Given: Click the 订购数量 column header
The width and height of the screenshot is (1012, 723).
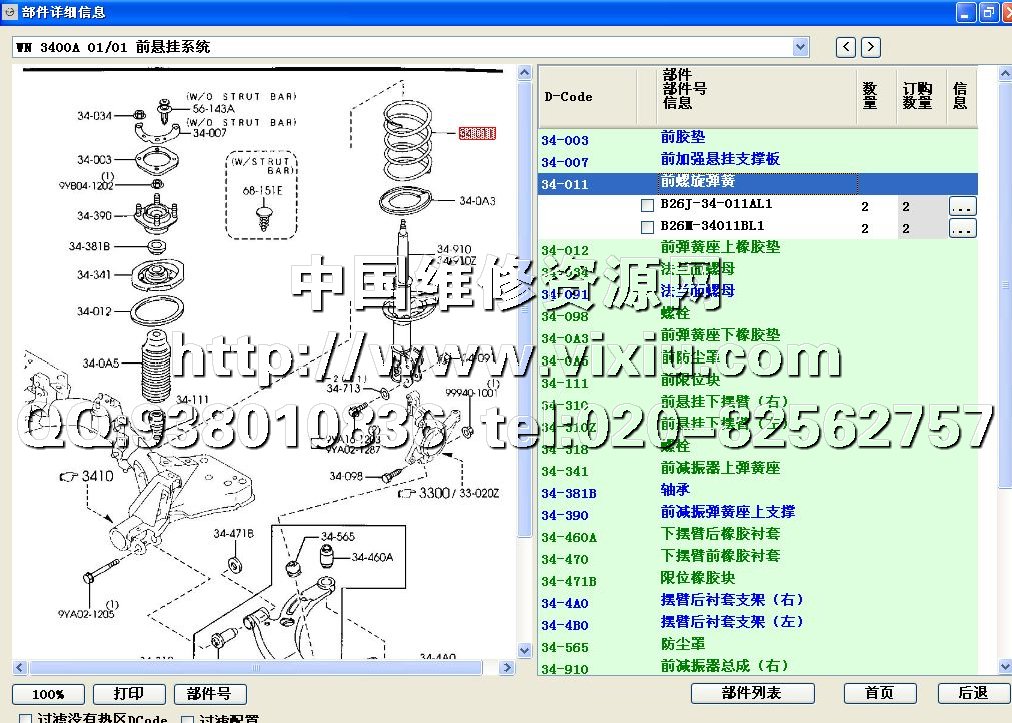Looking at the screenshot, I should pyautogui.click(x=917, y=96).
